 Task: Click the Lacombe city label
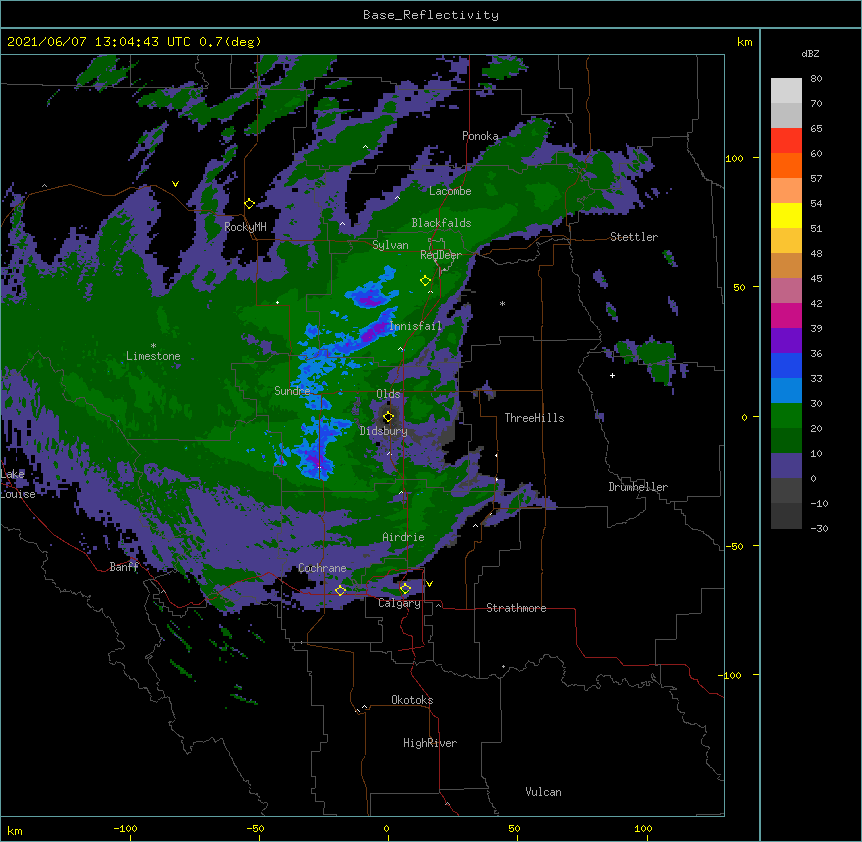(450, 191)
